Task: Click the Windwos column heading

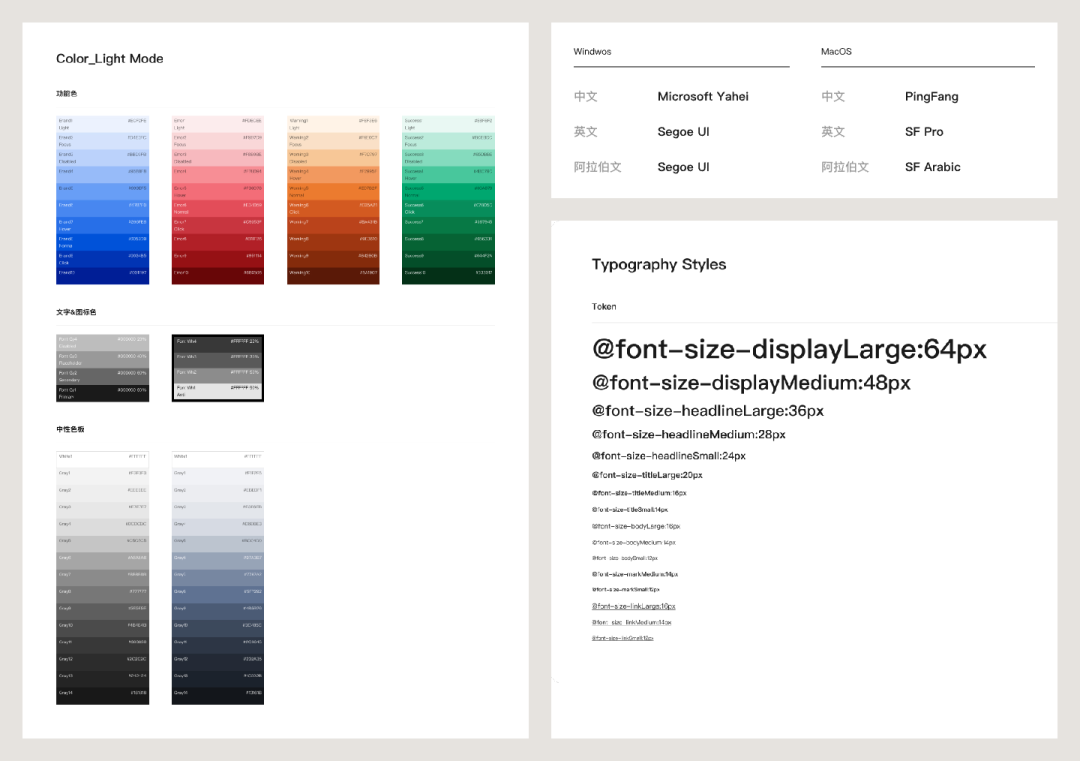Action: (x=592, y=52)
